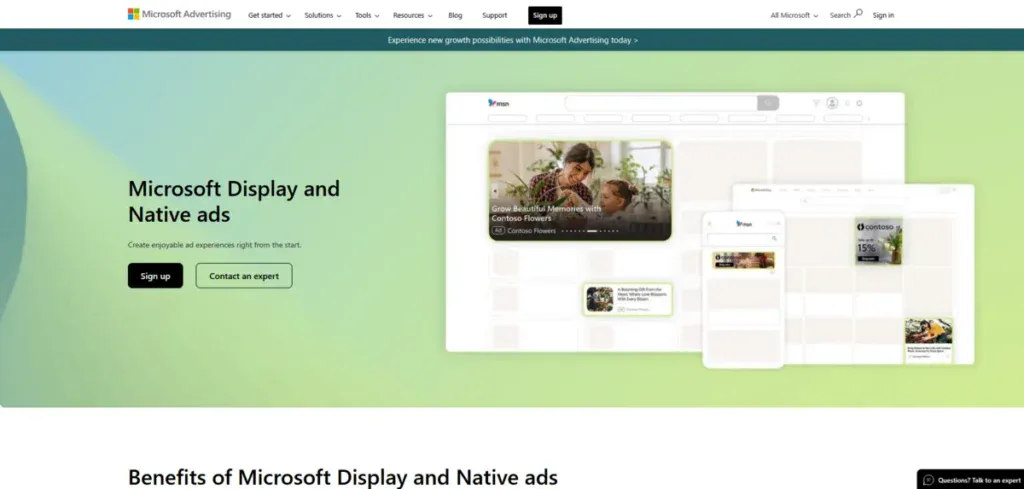The image size is (1024, 489).
Task: Click the Microsoft Advertising logo
Action: [179, 14]
